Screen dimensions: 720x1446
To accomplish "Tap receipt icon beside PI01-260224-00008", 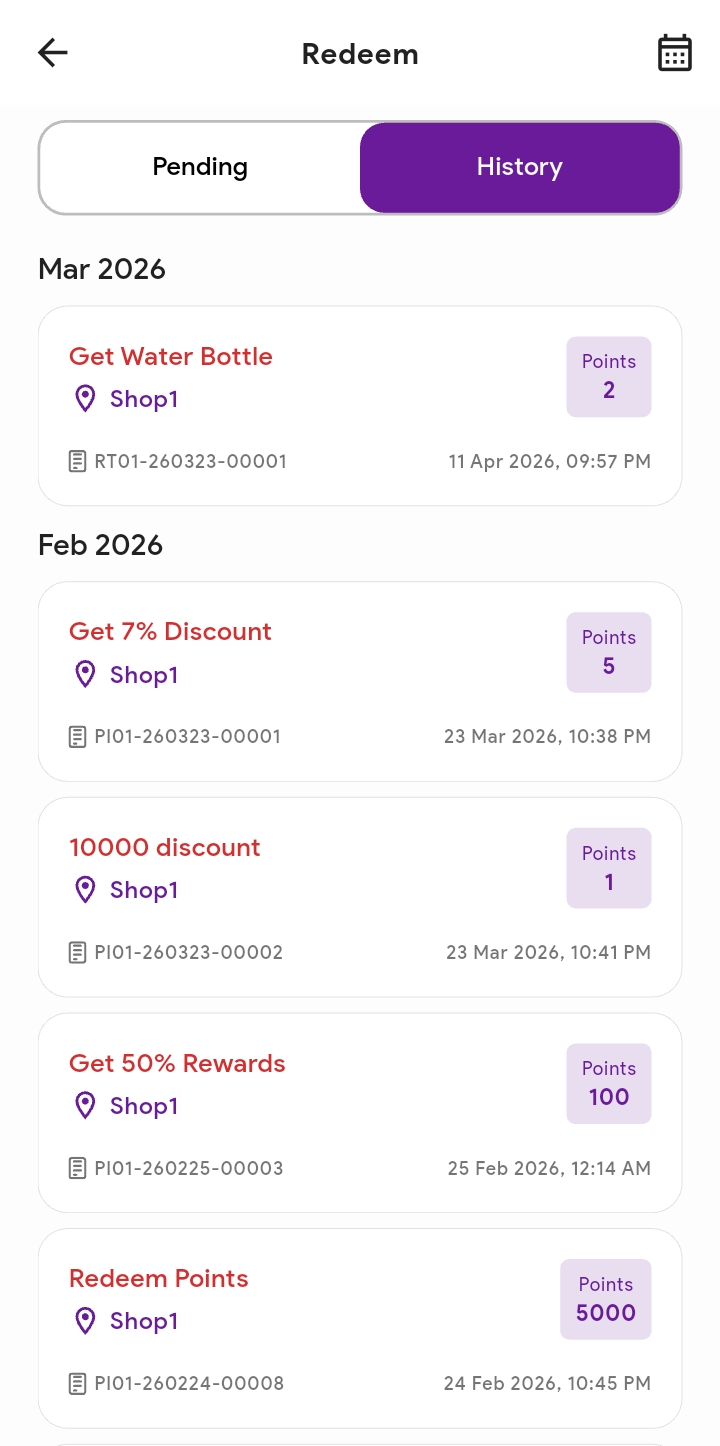I will coord(77,1384).
